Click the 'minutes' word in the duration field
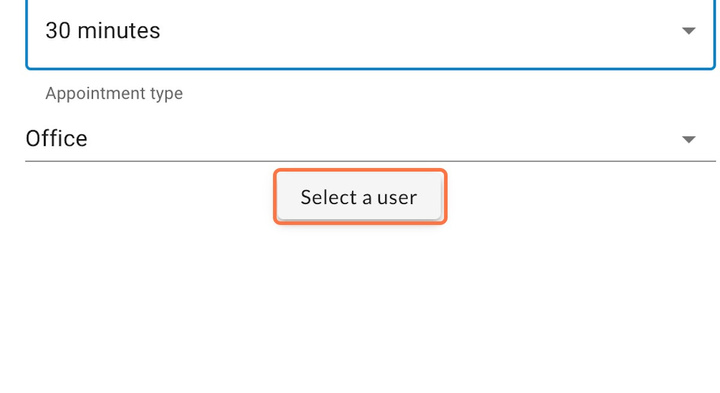720x393 pixels. coord(119,31)
